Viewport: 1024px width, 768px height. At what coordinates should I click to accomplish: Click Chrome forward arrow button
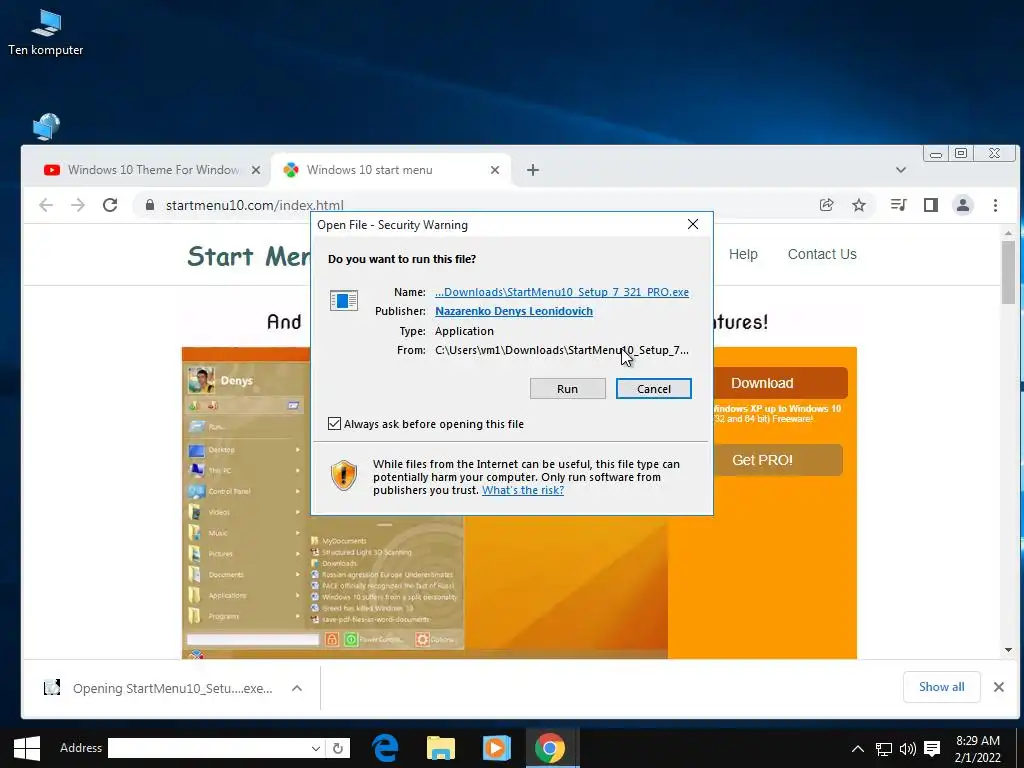[x=78, y=205]
